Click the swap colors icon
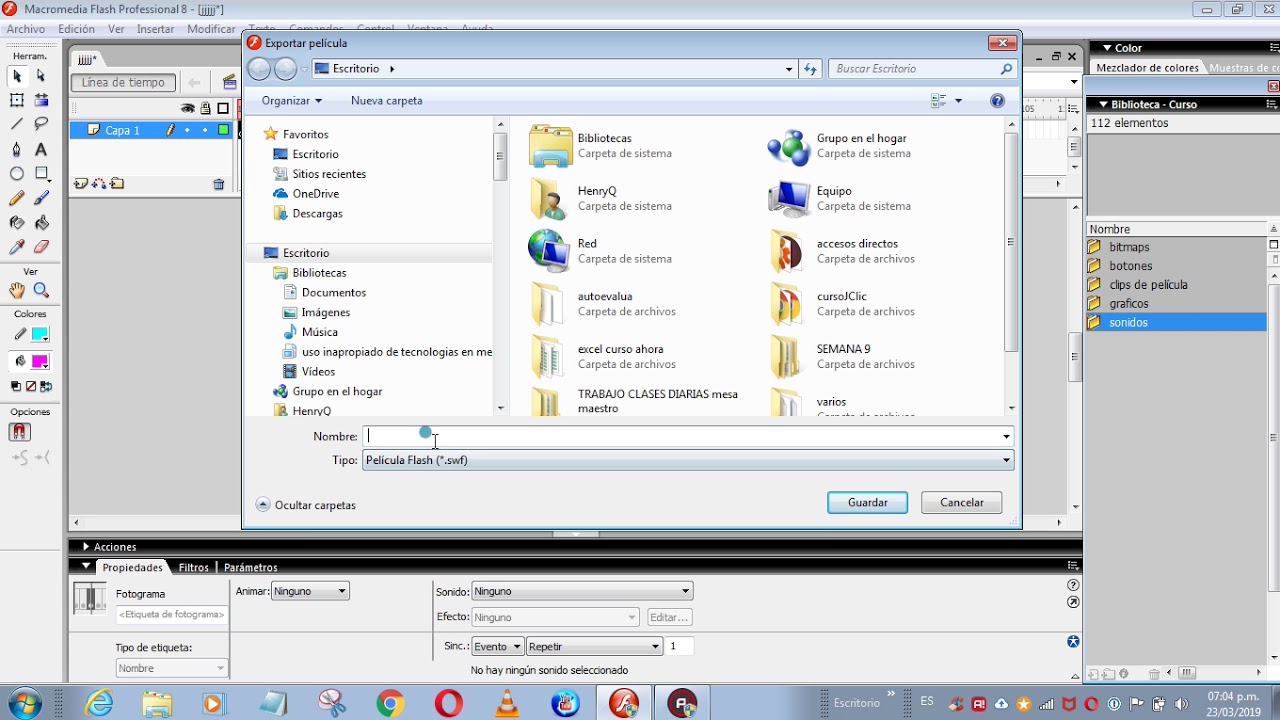The height and width of the screenshot is (720, 1280). pyautogui.click(x=46, y=386)
